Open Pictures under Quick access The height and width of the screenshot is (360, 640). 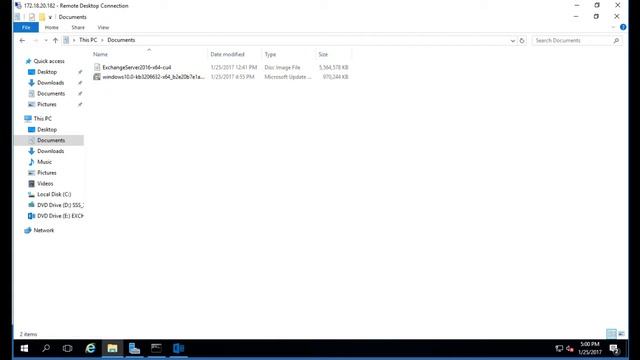coord(47,104)
